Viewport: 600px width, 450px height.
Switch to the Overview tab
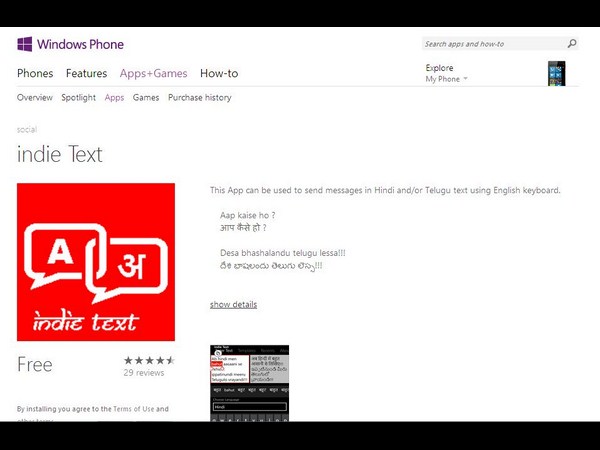click(x=34, y=98)
